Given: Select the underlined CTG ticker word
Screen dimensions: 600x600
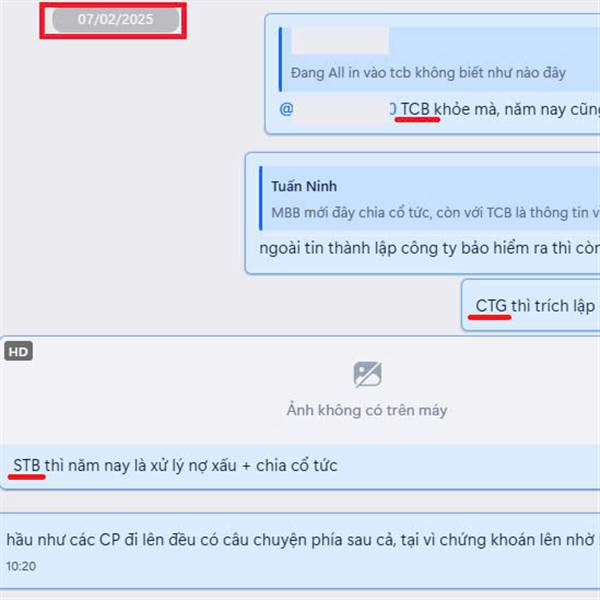Looking at the screenshot, I should (491, 306).
